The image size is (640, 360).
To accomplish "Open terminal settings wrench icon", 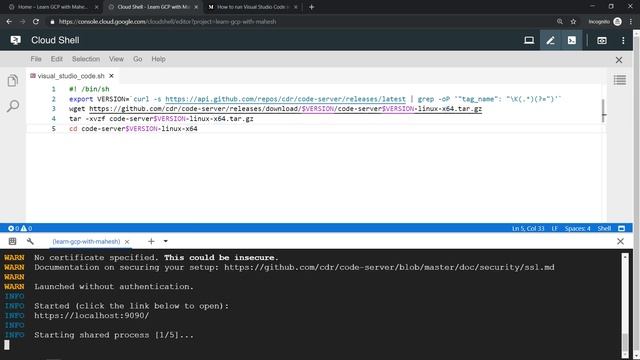I will tap(30, 241).
